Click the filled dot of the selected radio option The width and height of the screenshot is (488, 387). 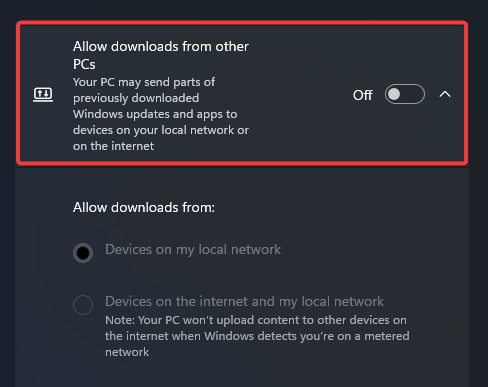click(x=83, y=253)
